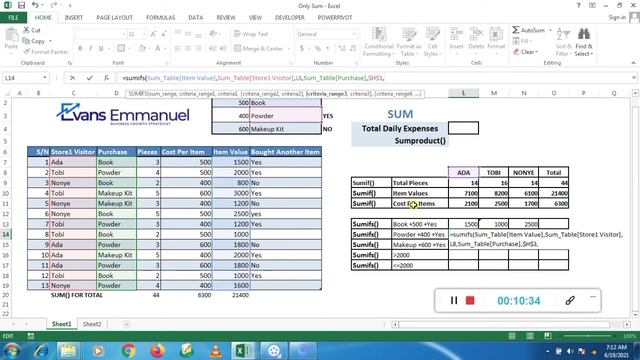The height and width of the screenshot is (360, 640).
Task: Open Cell Styles gallery
Action: click(x=432, y=42)
